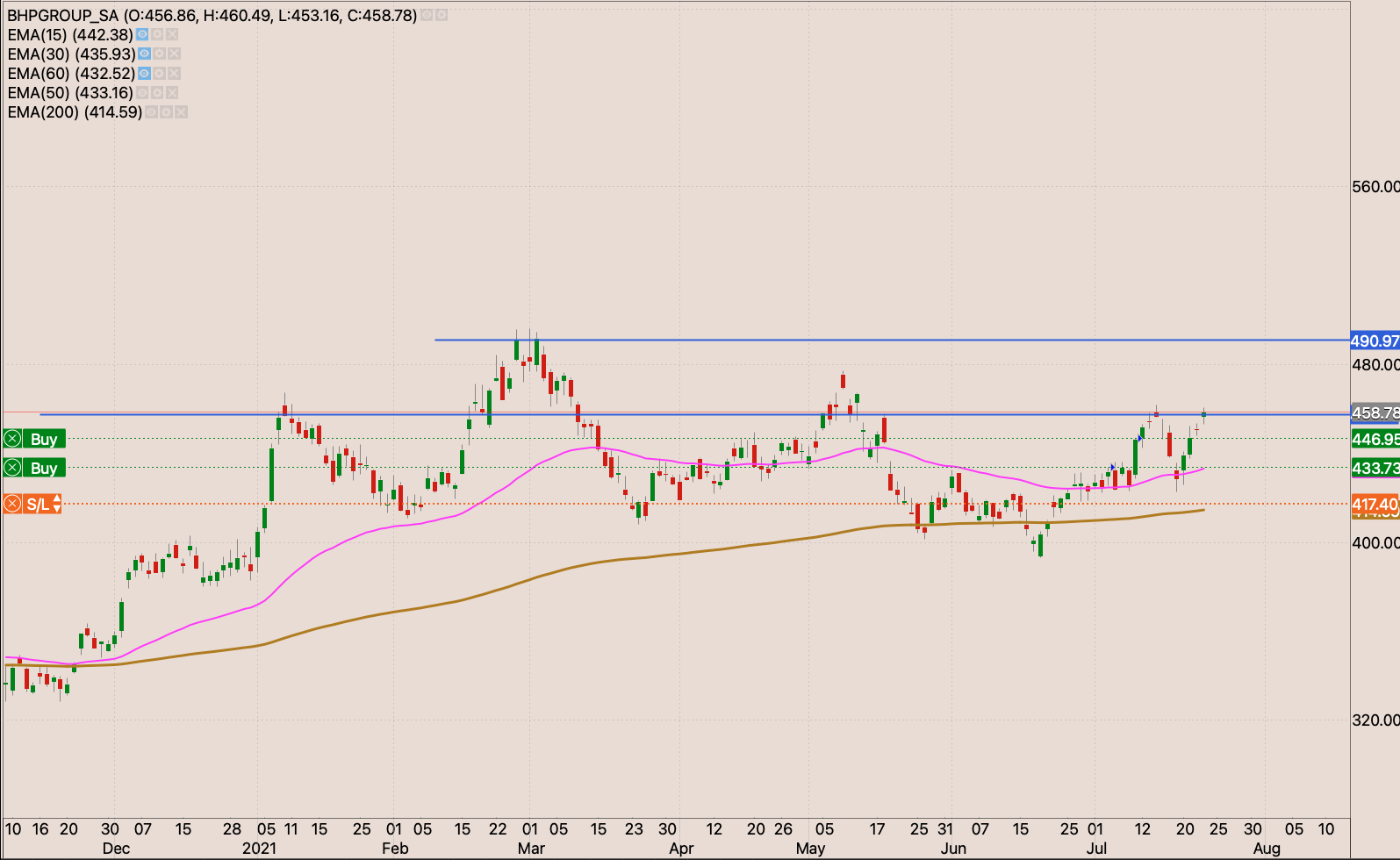Show the hidden EMA(200) line via eye

(152, 112)
